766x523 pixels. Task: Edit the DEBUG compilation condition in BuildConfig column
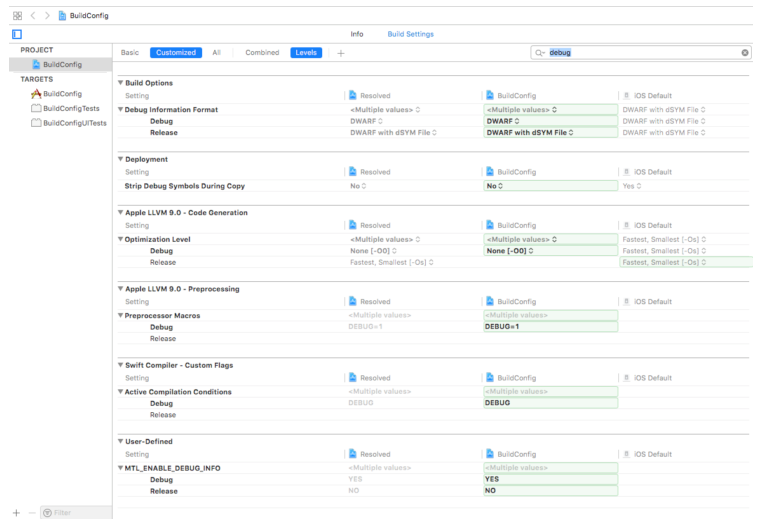[x=551, y=403]
